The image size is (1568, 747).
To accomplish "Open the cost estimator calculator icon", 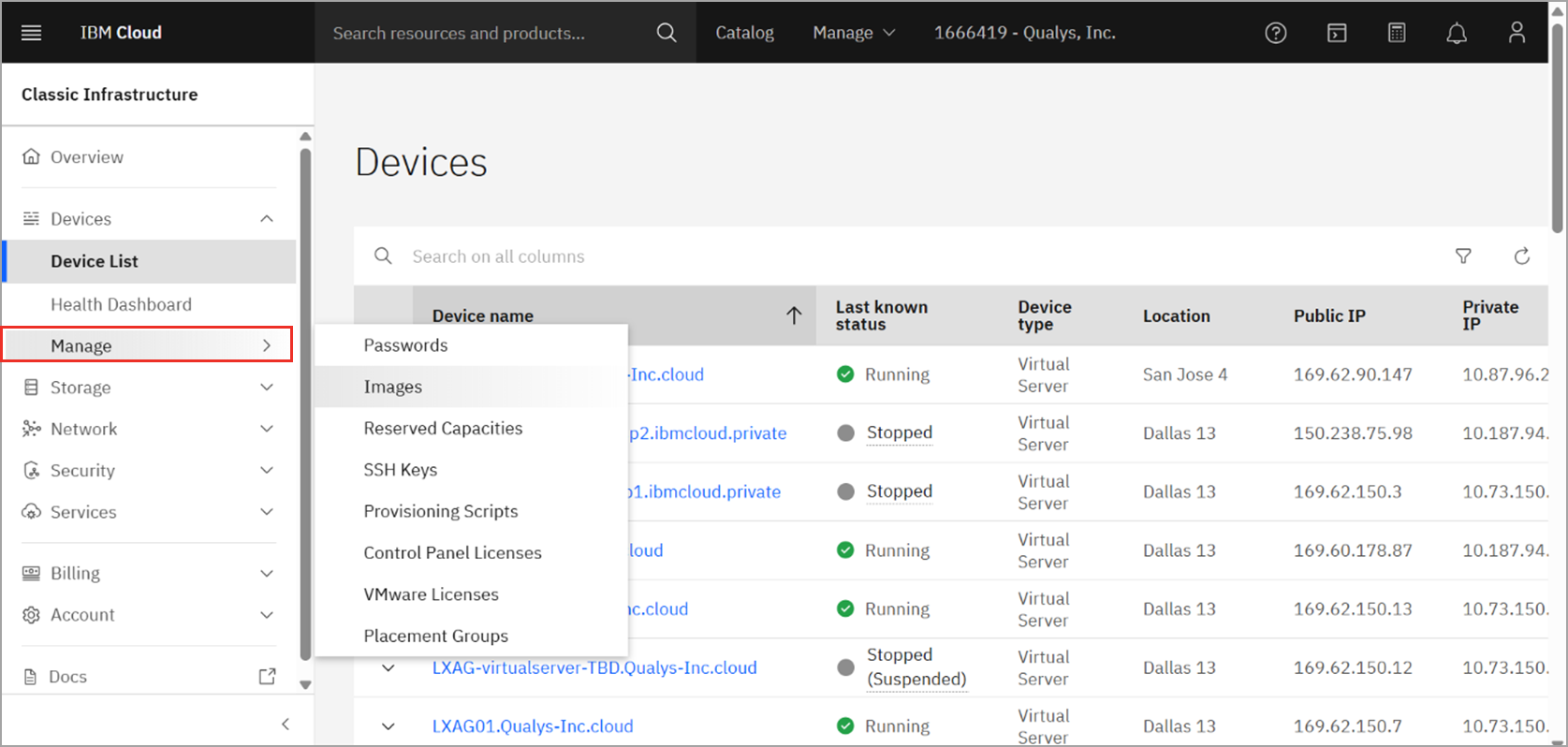I will point(1396,33).
